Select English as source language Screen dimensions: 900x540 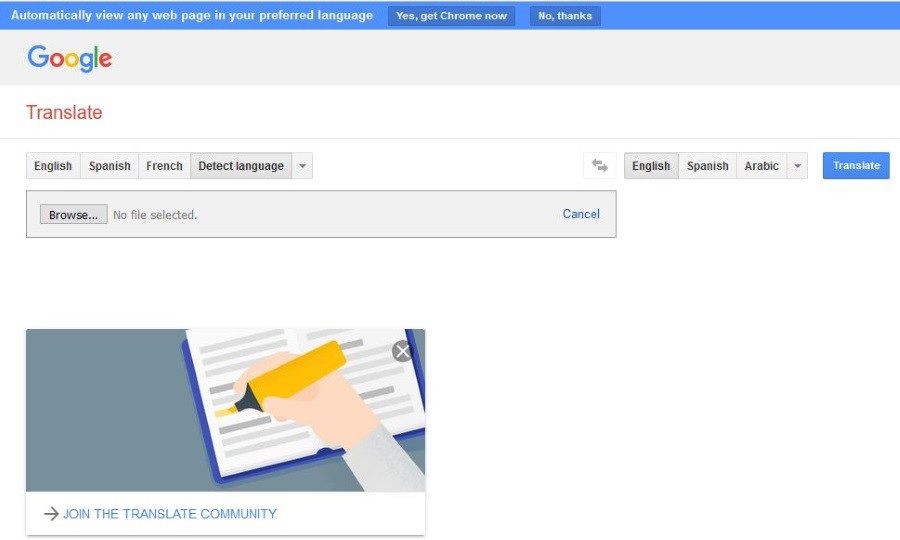pos(53,166)
